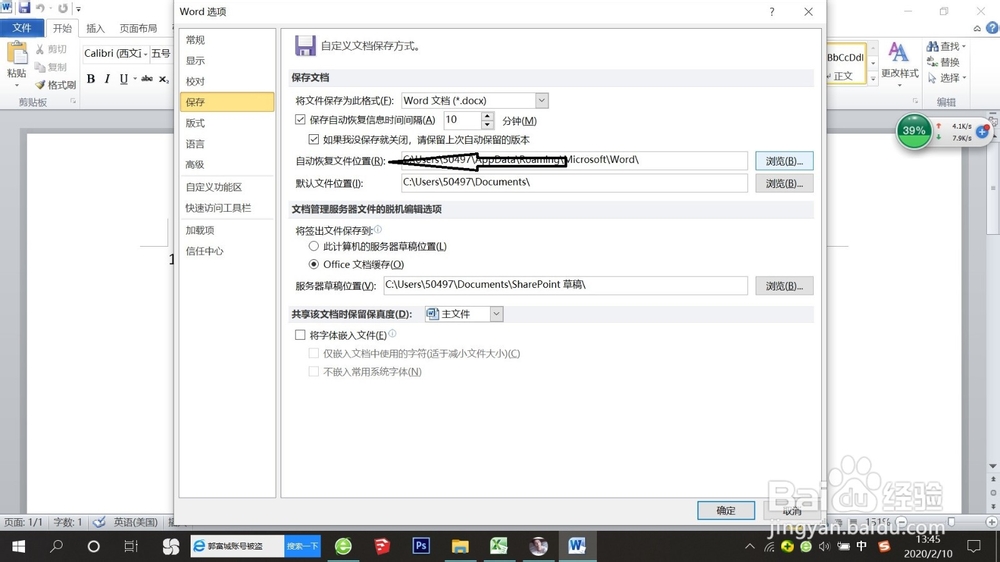
Task: Browse for AutoRecover file location
Action: click(x=784, y=161)
